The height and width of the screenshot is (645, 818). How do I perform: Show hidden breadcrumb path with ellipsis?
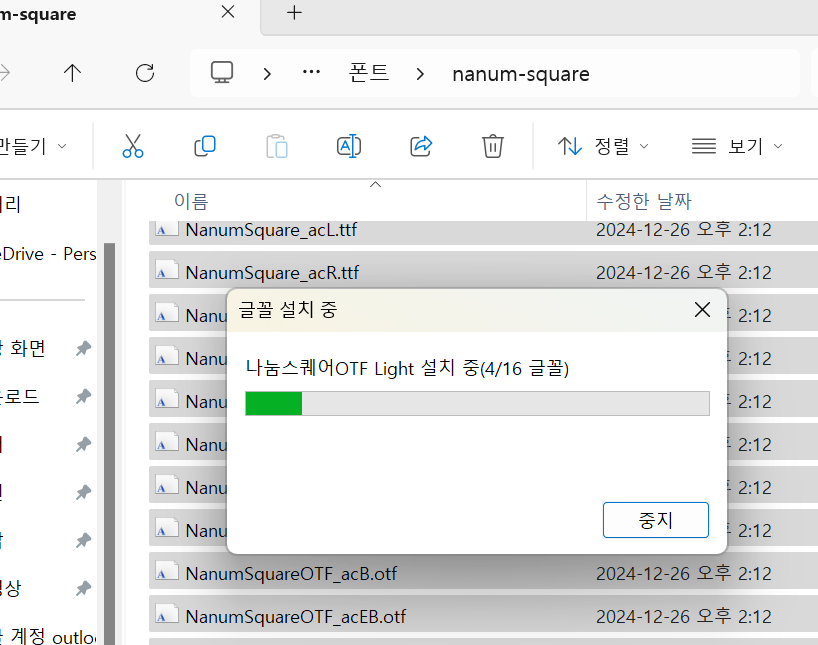[x=311, y=72]
